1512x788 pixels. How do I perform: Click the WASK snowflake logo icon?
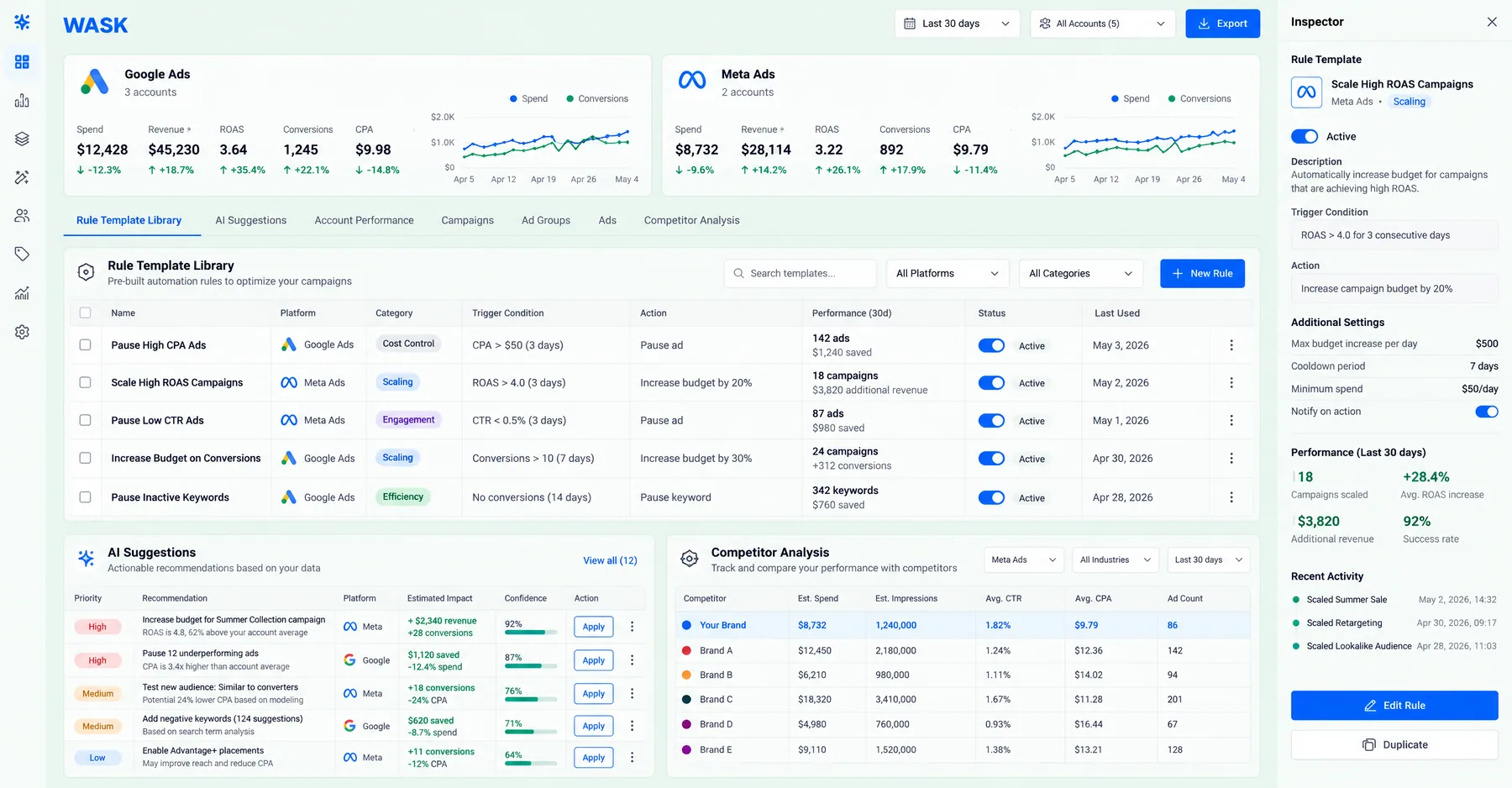[x=22, y=22]
